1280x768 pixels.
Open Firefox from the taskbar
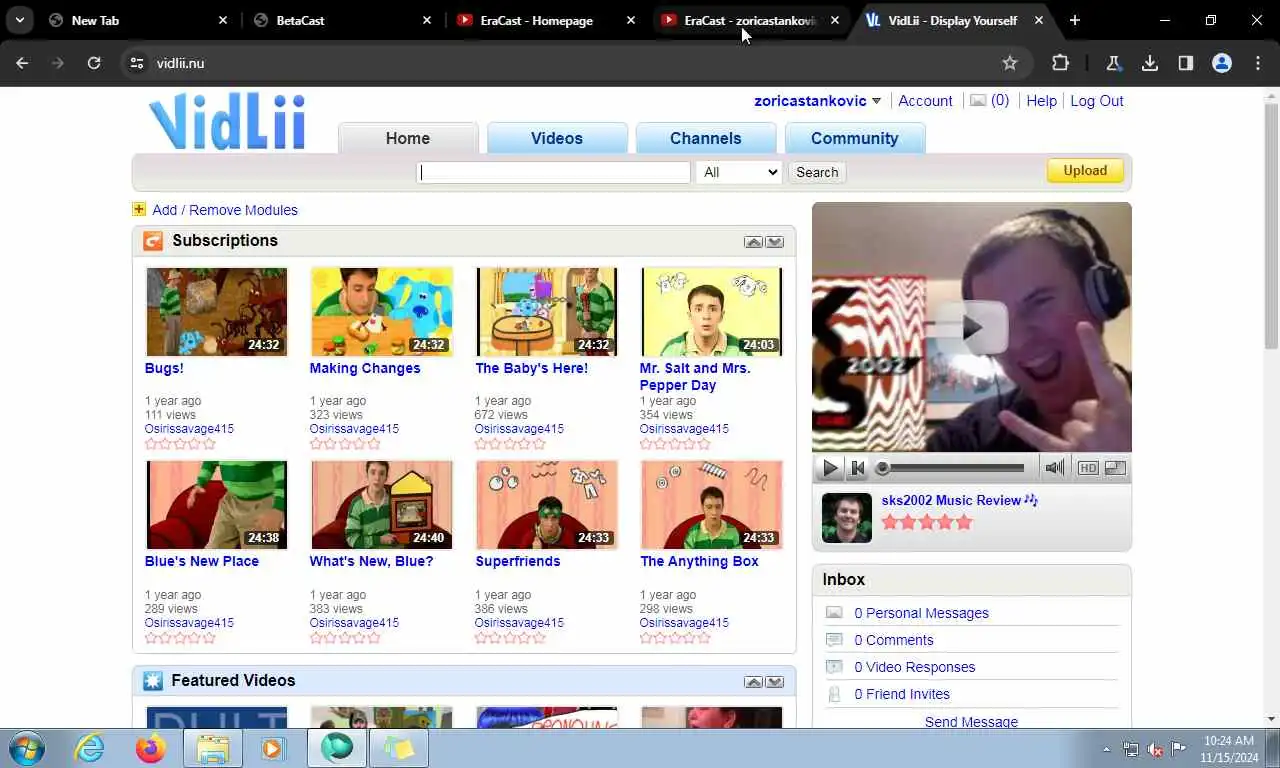click(151, 748)
